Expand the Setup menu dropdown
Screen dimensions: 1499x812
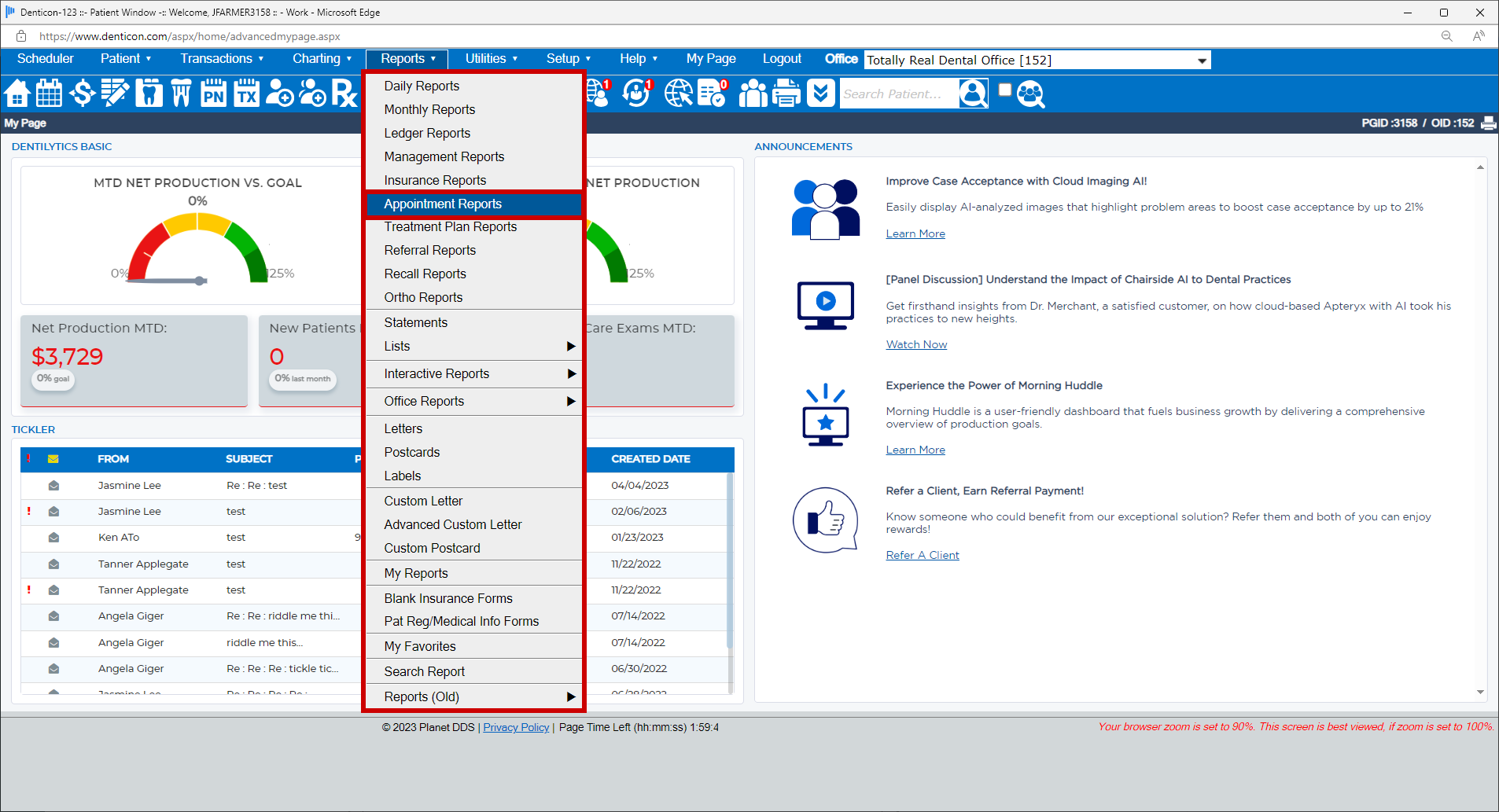point(569,58)
